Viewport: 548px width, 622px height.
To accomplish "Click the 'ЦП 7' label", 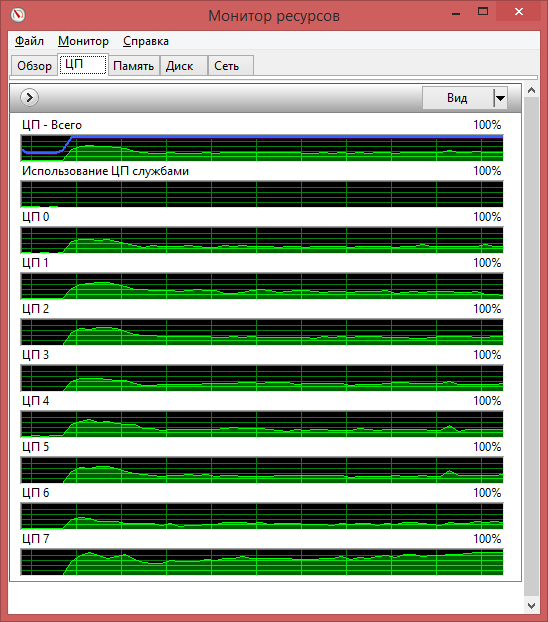I will pos(36,539).
